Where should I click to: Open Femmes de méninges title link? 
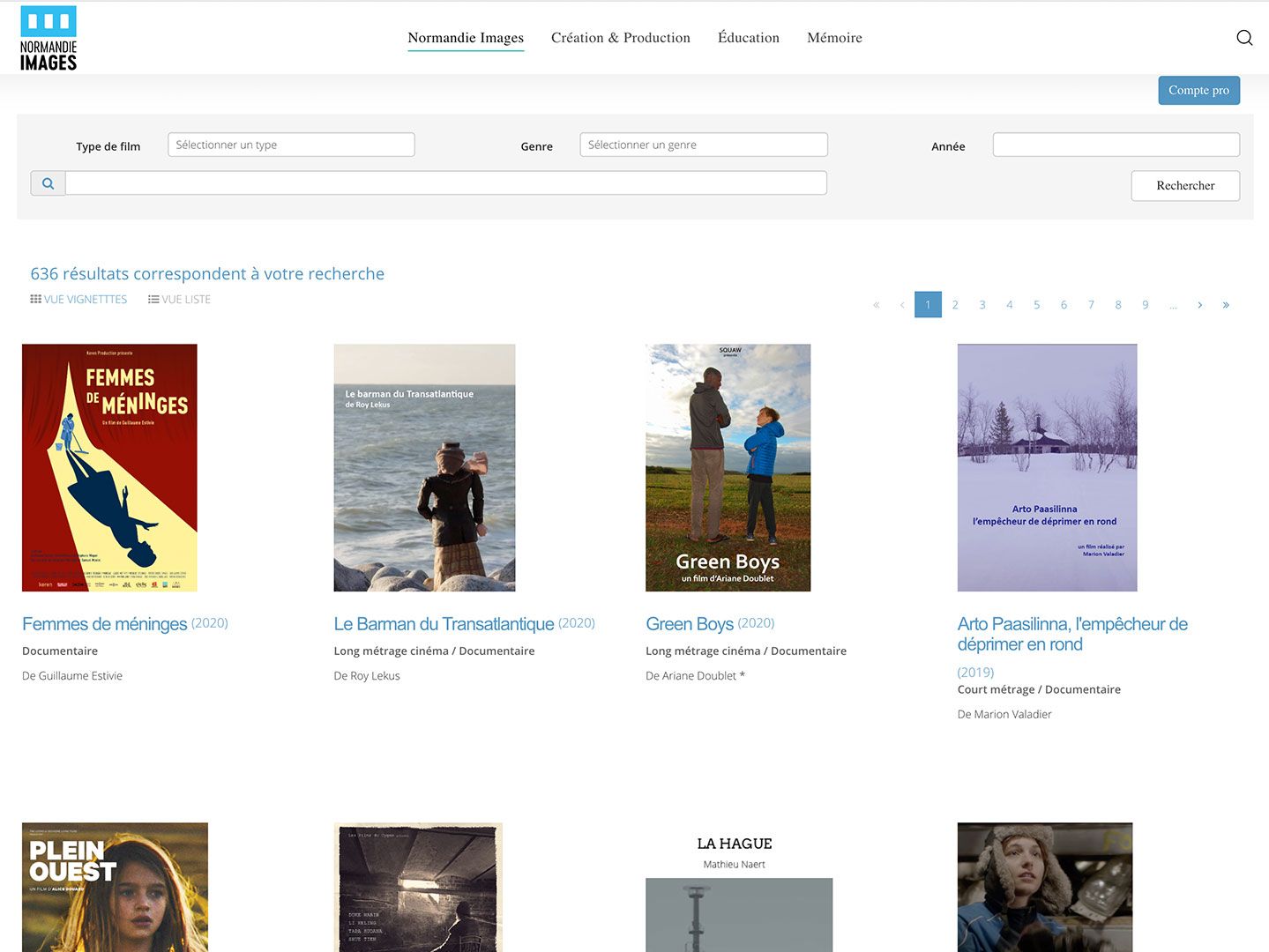point(104,624)
